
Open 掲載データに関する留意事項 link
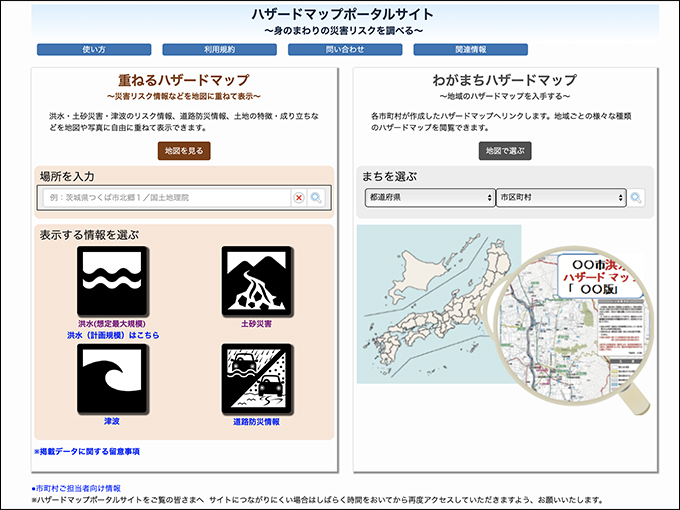(x=87, y=452)
